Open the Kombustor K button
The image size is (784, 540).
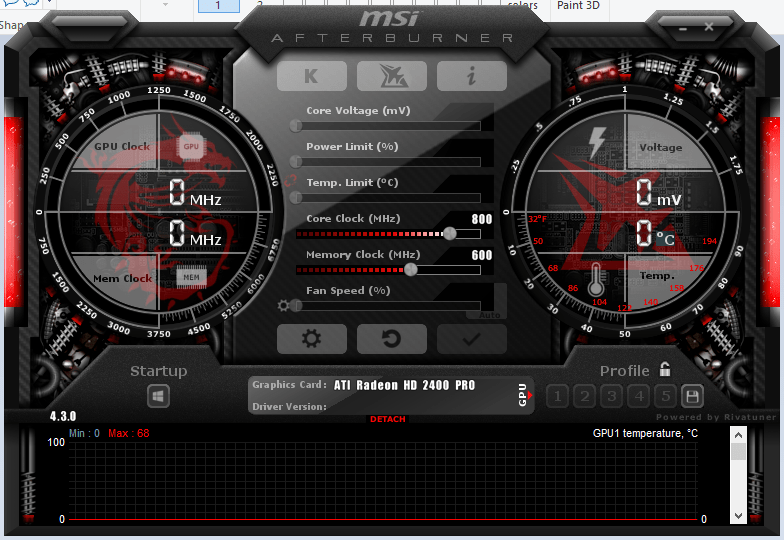[x=312, y=76]
